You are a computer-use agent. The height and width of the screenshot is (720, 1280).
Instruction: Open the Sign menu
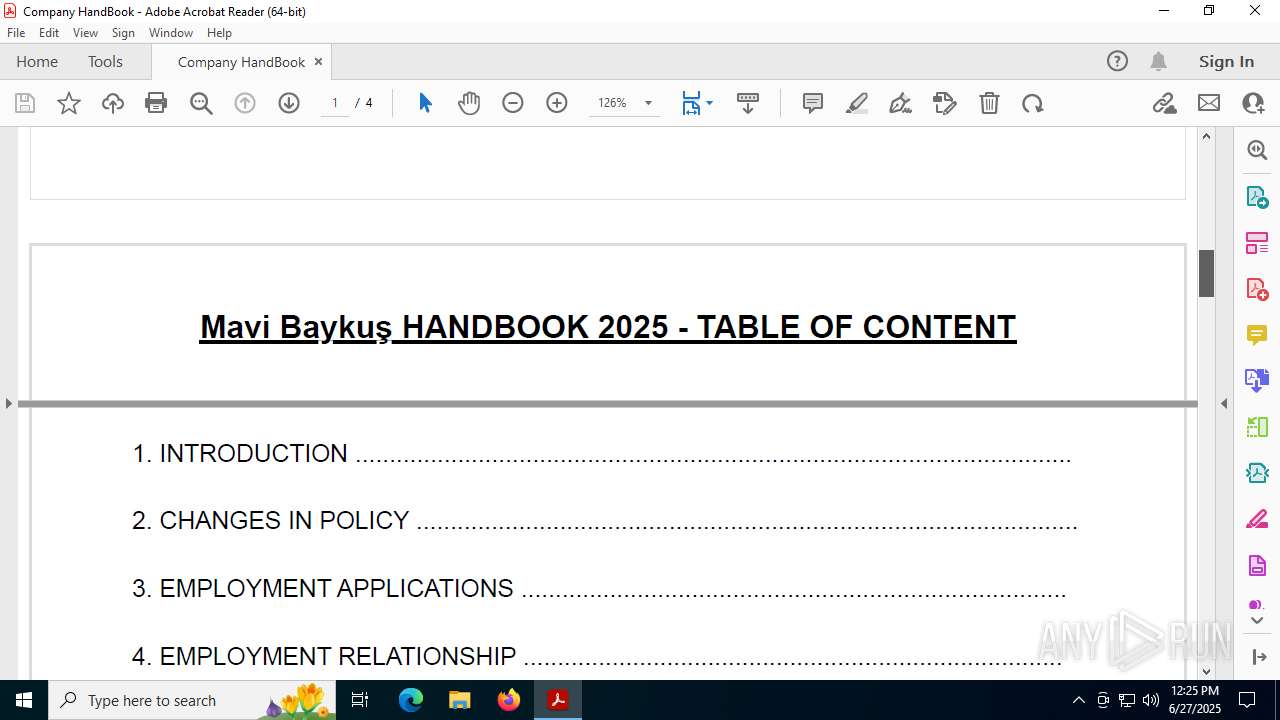[x=123, y=33]
